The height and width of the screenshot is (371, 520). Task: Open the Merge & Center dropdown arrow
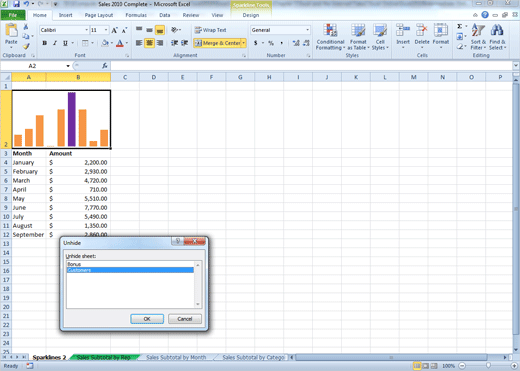[244, 43]
